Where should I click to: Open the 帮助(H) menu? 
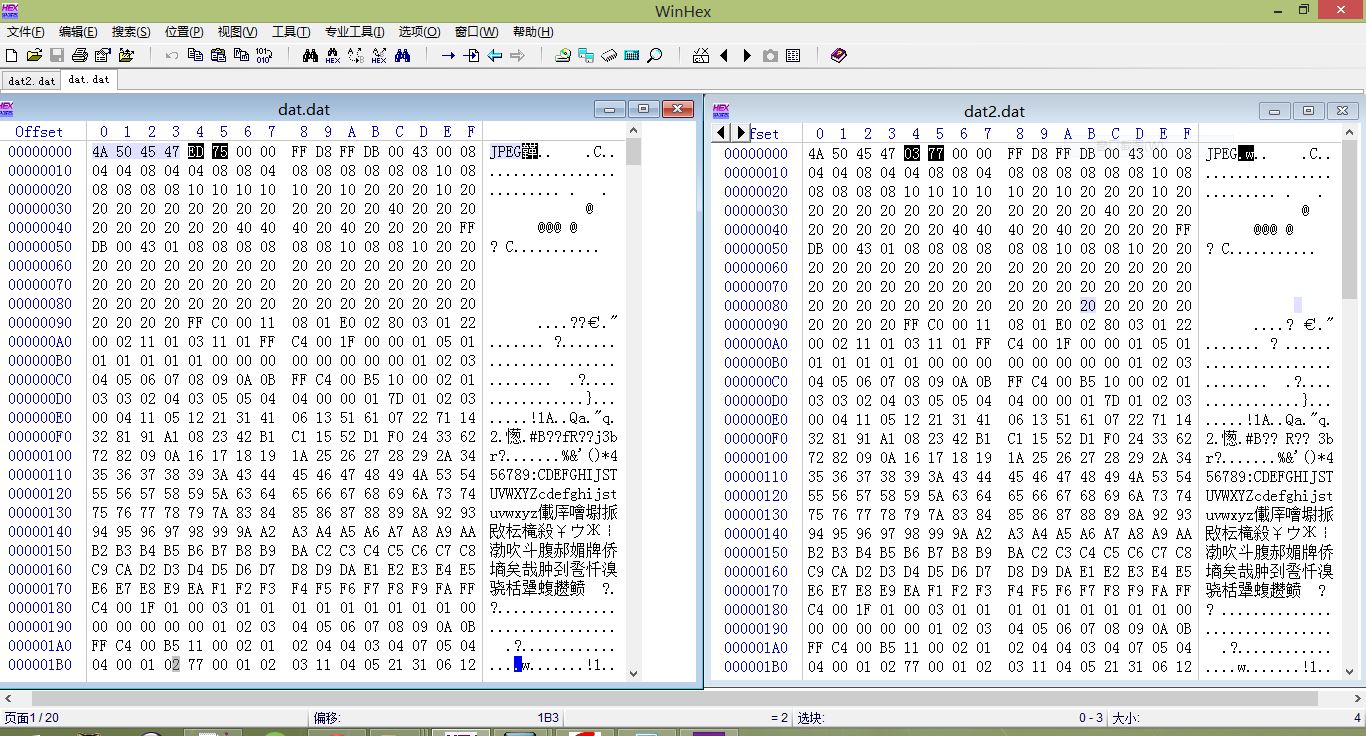point(533,31)
